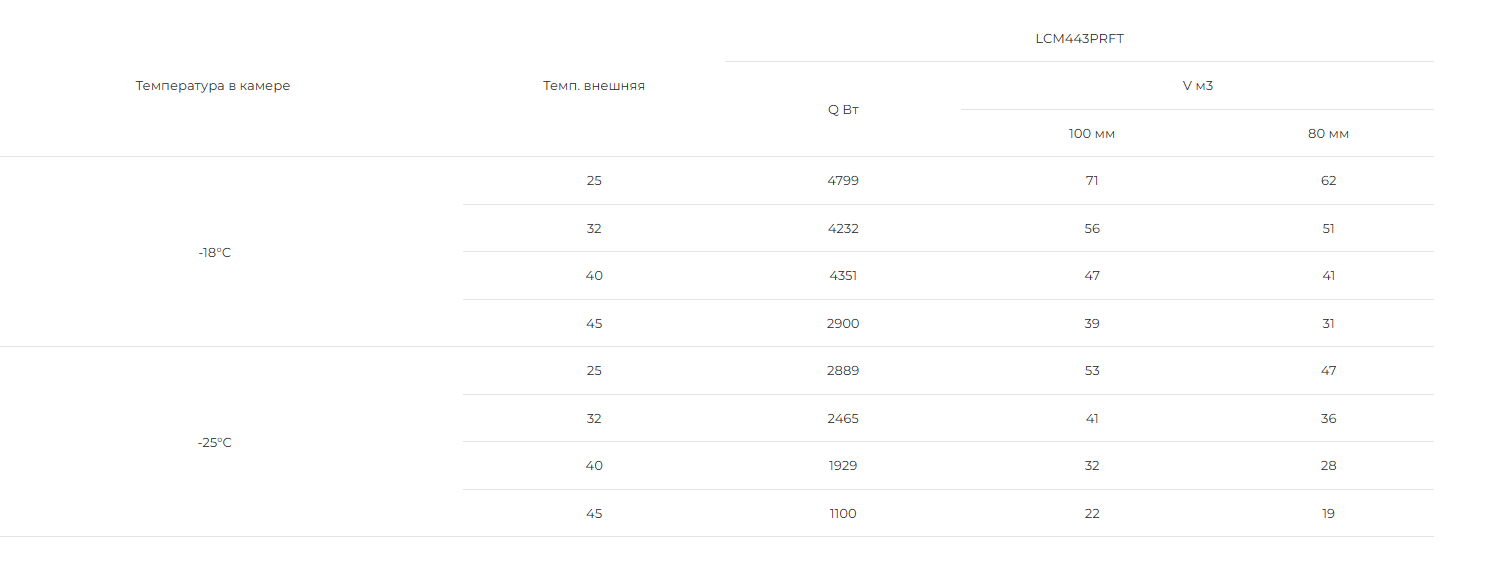Click the 2465 power value cell

point(843,419)
